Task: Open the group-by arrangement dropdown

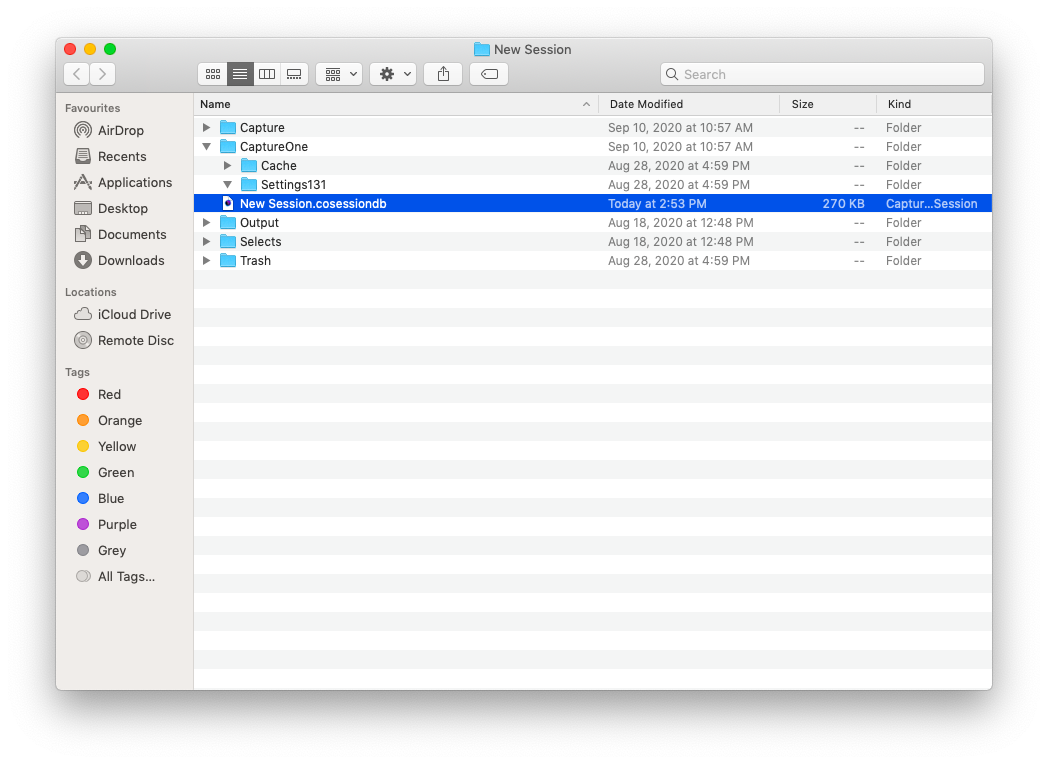Action: [x=340, y=74]
